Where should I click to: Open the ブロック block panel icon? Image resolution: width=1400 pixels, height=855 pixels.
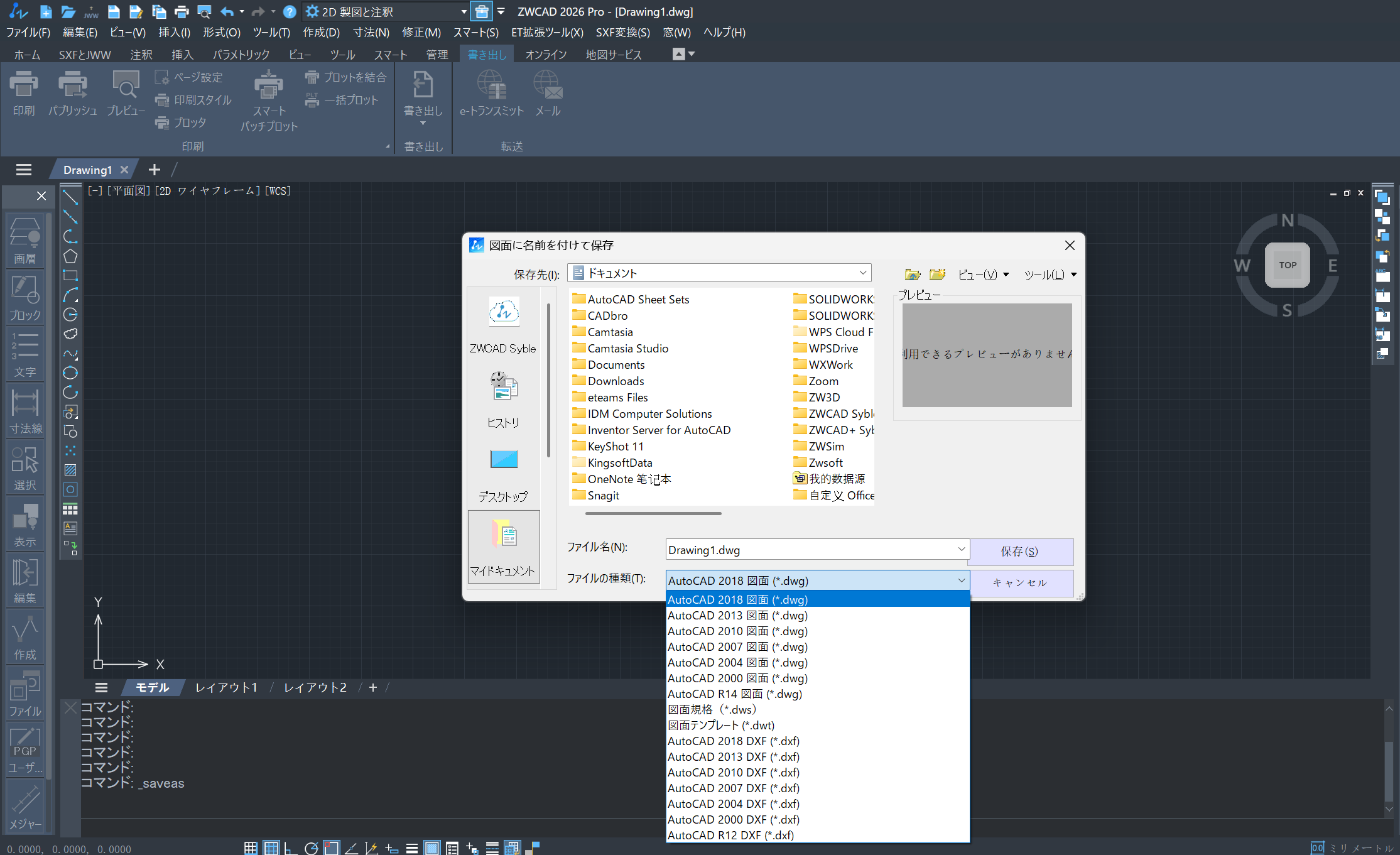coord(25,298)
